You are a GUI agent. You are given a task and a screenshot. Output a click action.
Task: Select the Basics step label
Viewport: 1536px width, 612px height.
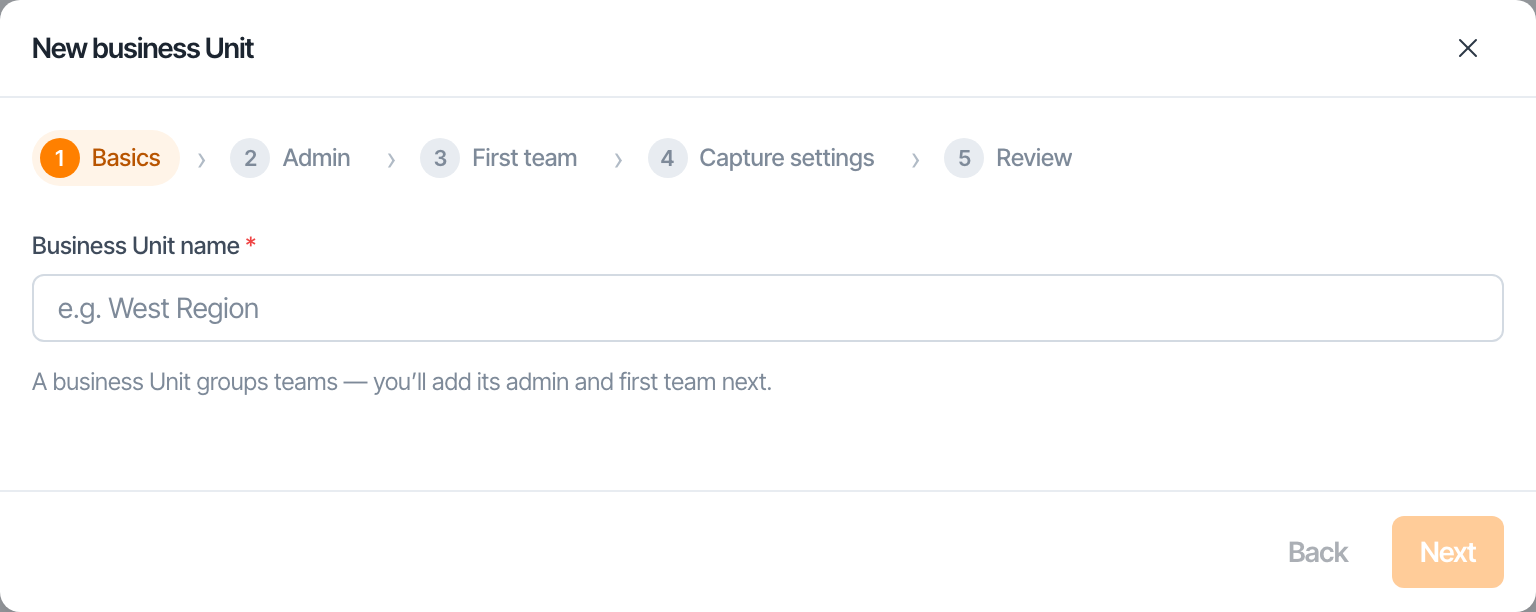pyautogui.click(x=126, y=158)
